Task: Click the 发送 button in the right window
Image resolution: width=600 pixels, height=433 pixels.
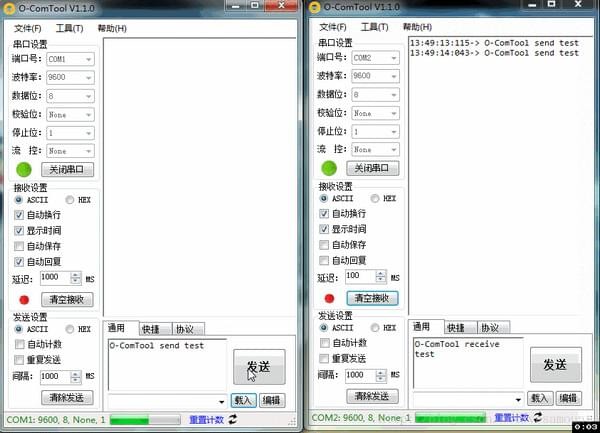Action: pos(556,365)
